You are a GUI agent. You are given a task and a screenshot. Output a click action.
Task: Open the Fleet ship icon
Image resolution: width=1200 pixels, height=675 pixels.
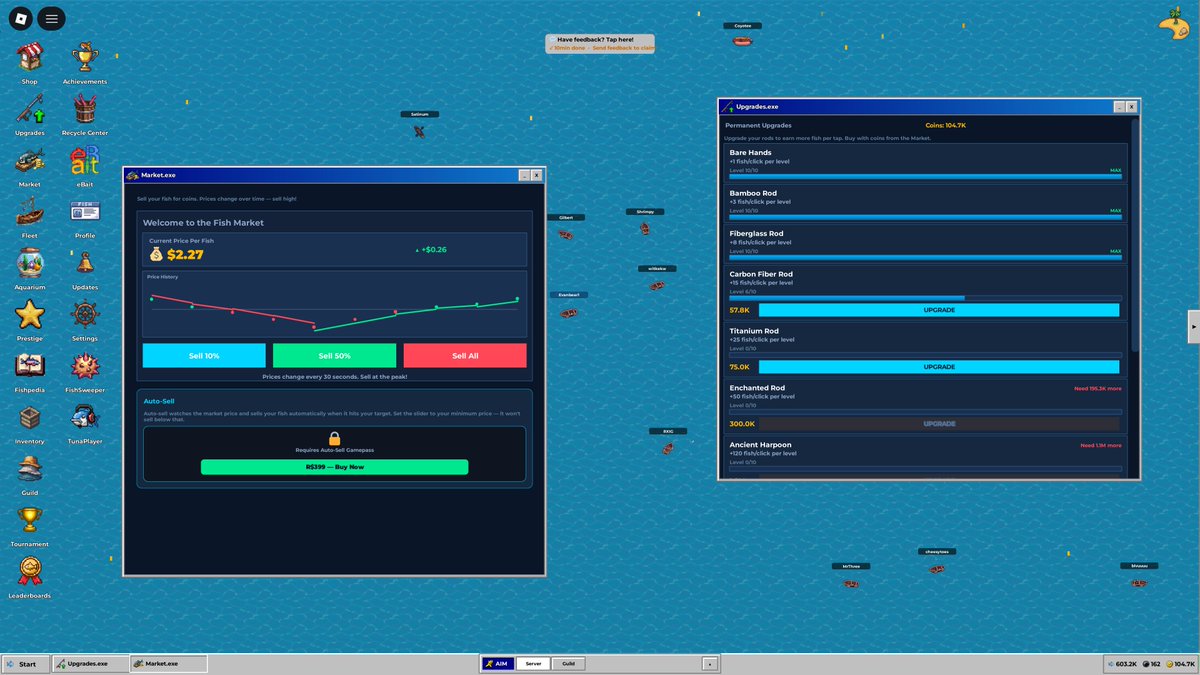pyautogui.click(x=30, y=211)
